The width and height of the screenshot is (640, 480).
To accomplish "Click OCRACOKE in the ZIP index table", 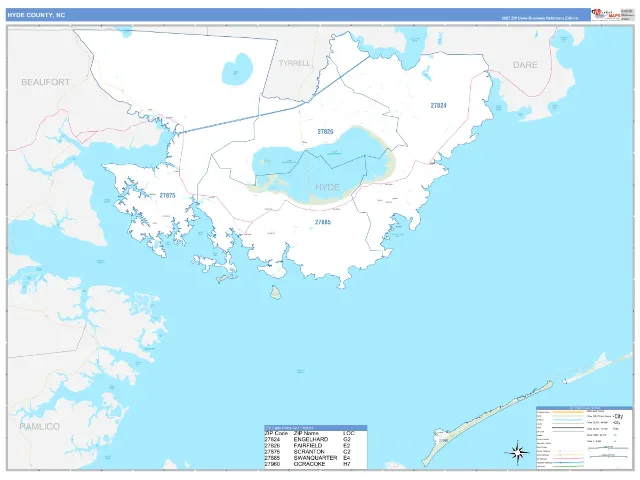I will click(x=309, y=464).
